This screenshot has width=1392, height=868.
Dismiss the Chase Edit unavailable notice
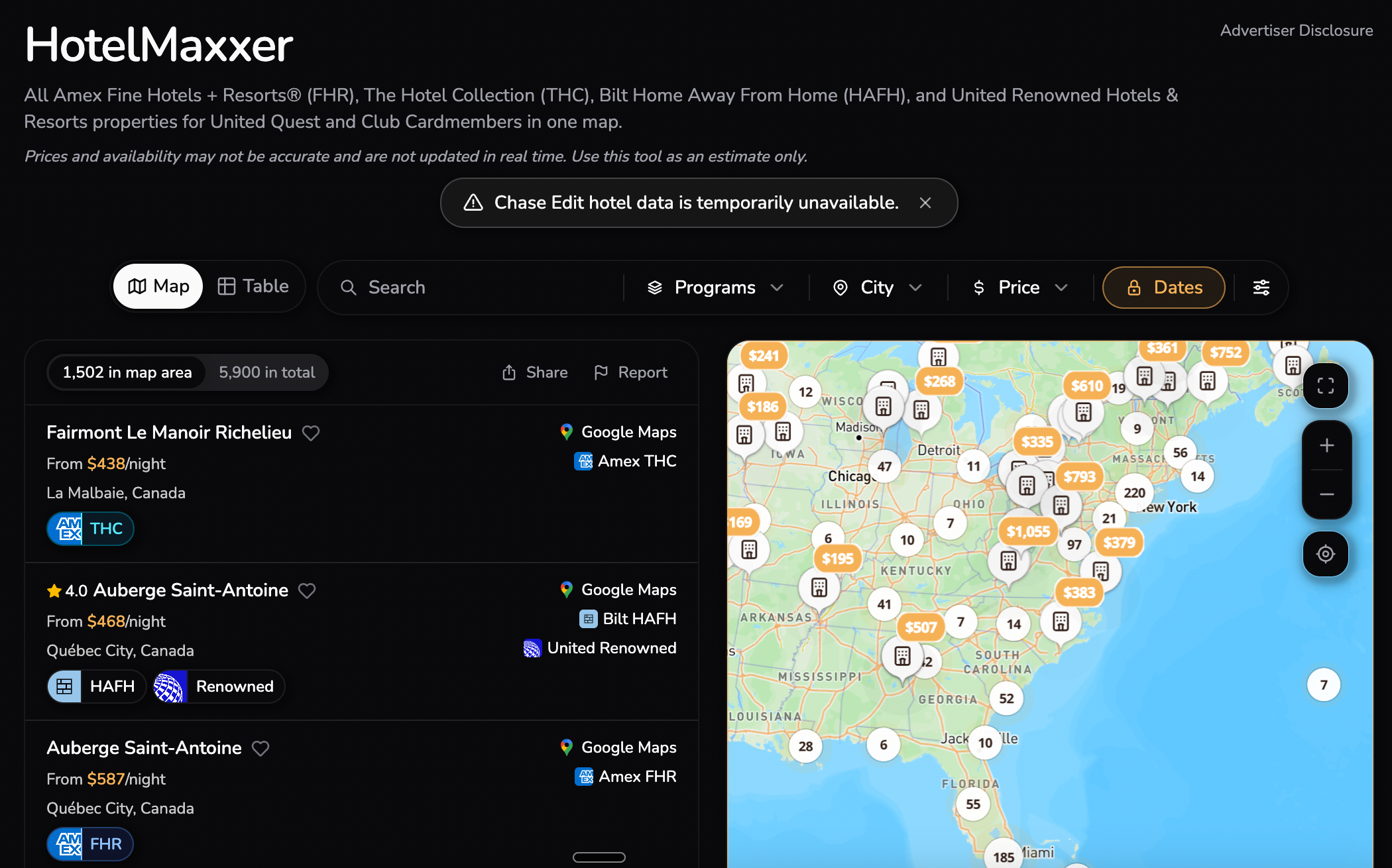tap(925, 203)
